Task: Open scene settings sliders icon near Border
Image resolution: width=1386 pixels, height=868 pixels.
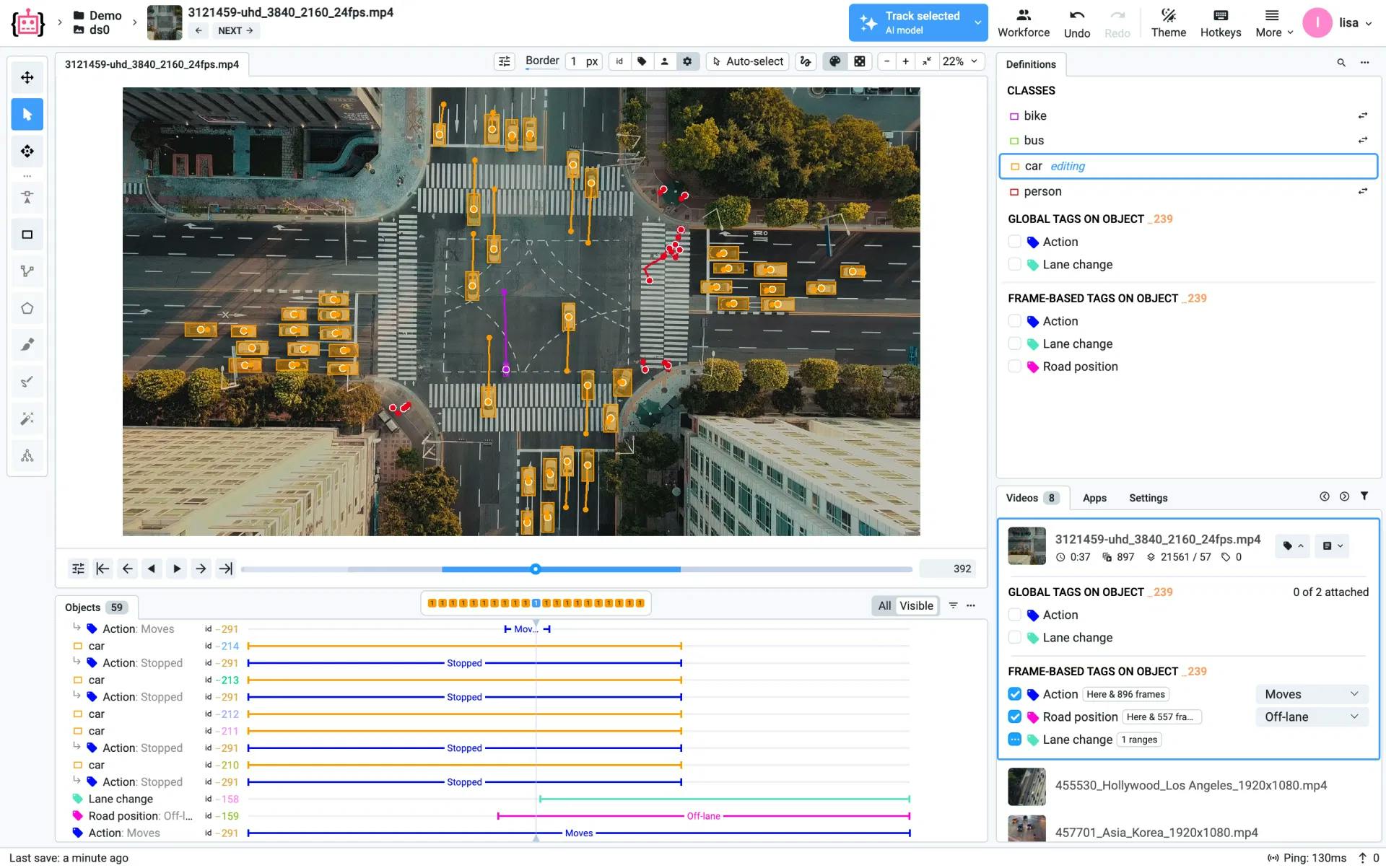Action: pos(505,61)
